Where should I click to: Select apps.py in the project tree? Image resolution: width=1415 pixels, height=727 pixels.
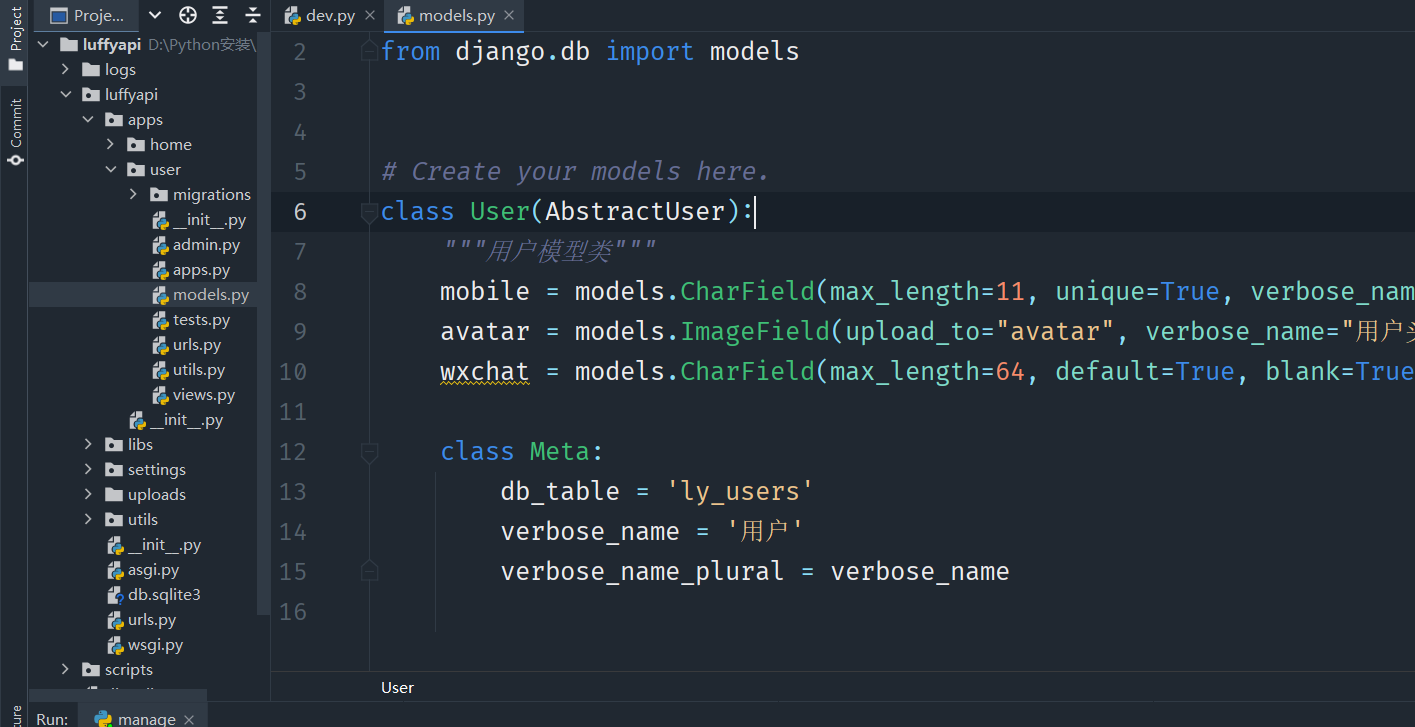[201, 270]
